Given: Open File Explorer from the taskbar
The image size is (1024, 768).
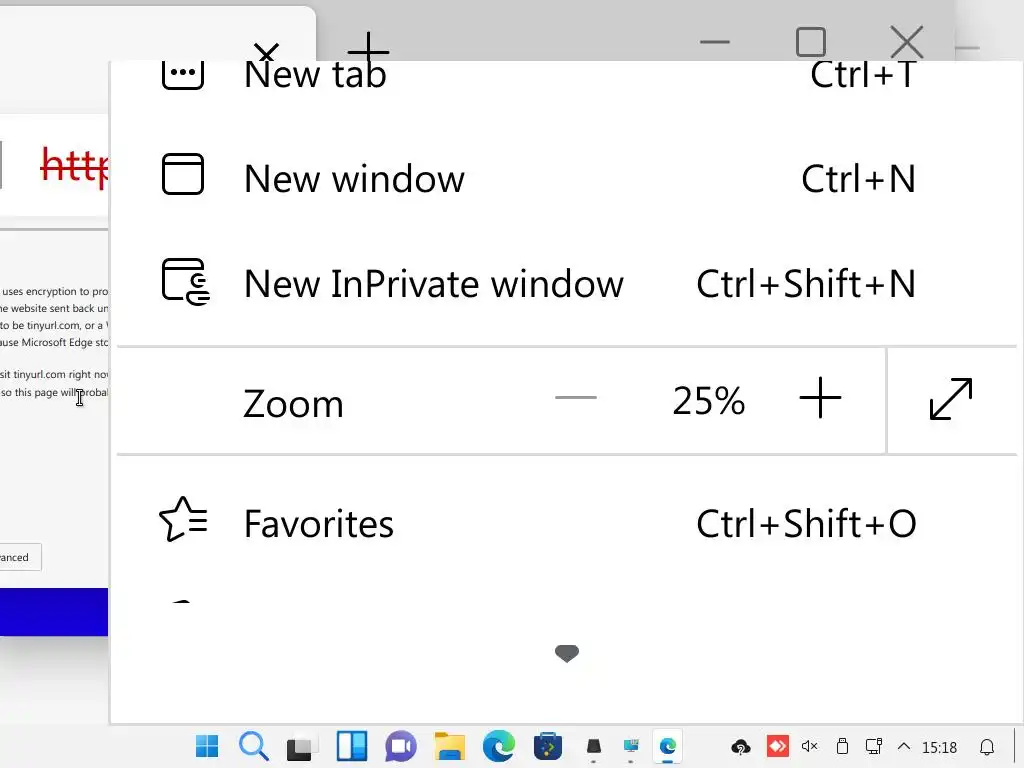Looking at the screenshot, I should click(450, 746).
